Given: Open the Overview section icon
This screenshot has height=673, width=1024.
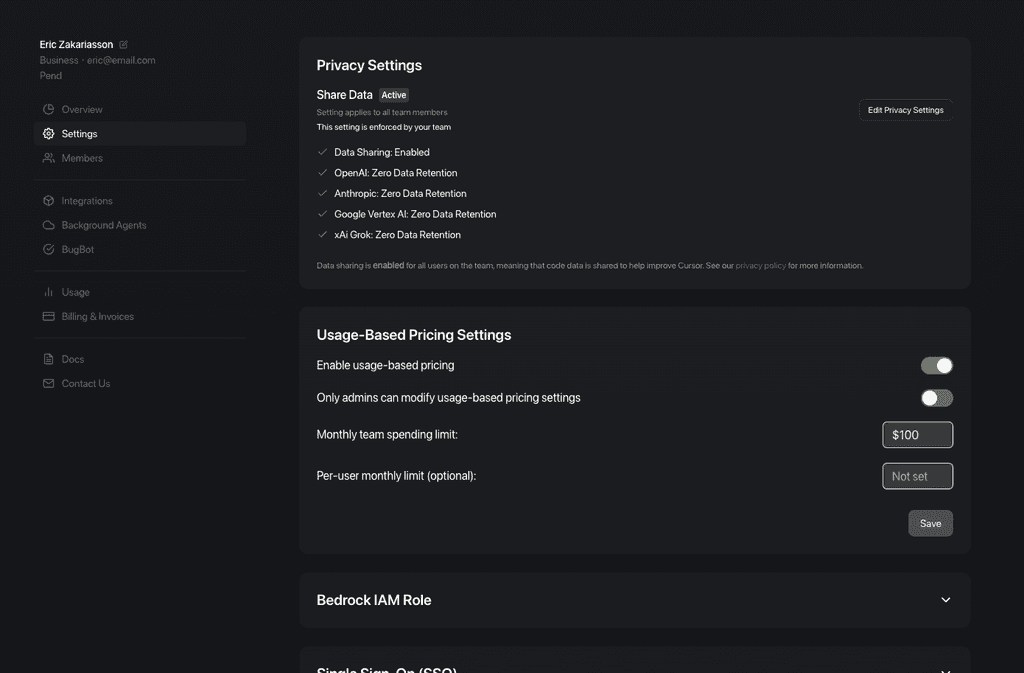Looking at the screenshot, I should (x=48, y=109).
